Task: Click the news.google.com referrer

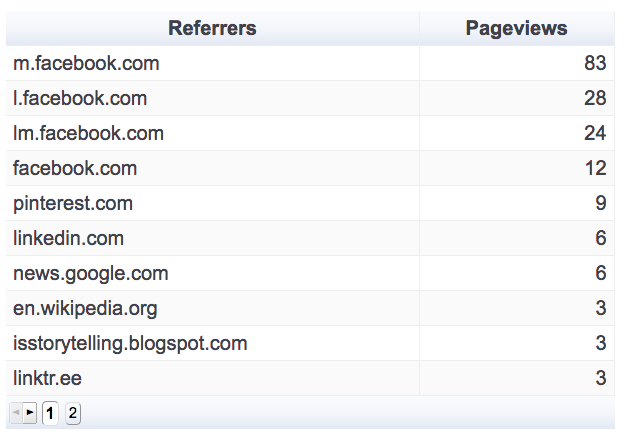Action: tap(91, 273)
